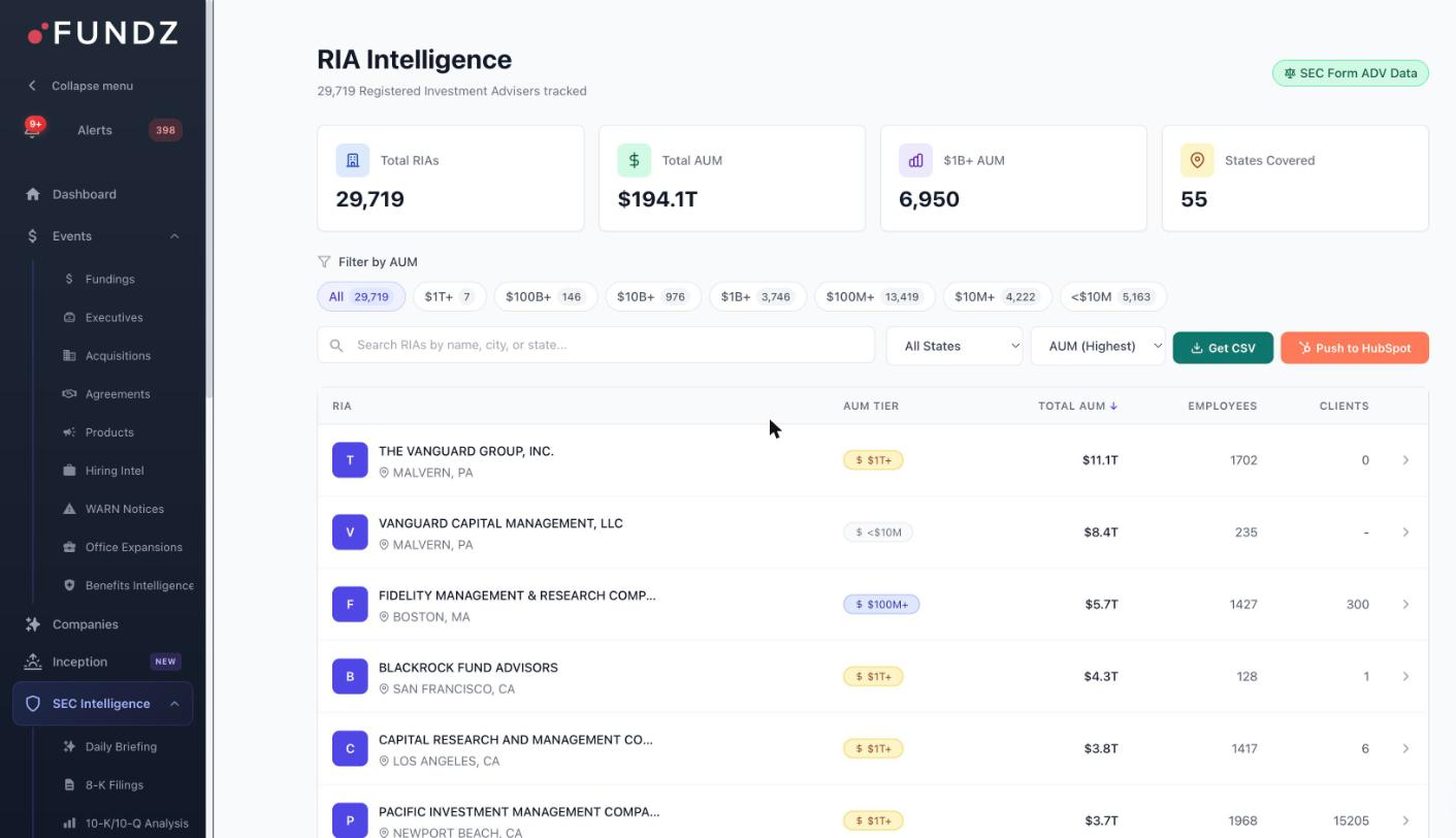Click the BlackRock Fund Advisors avatar
This screenshot has height=838, width=1456.
point(350,676)
